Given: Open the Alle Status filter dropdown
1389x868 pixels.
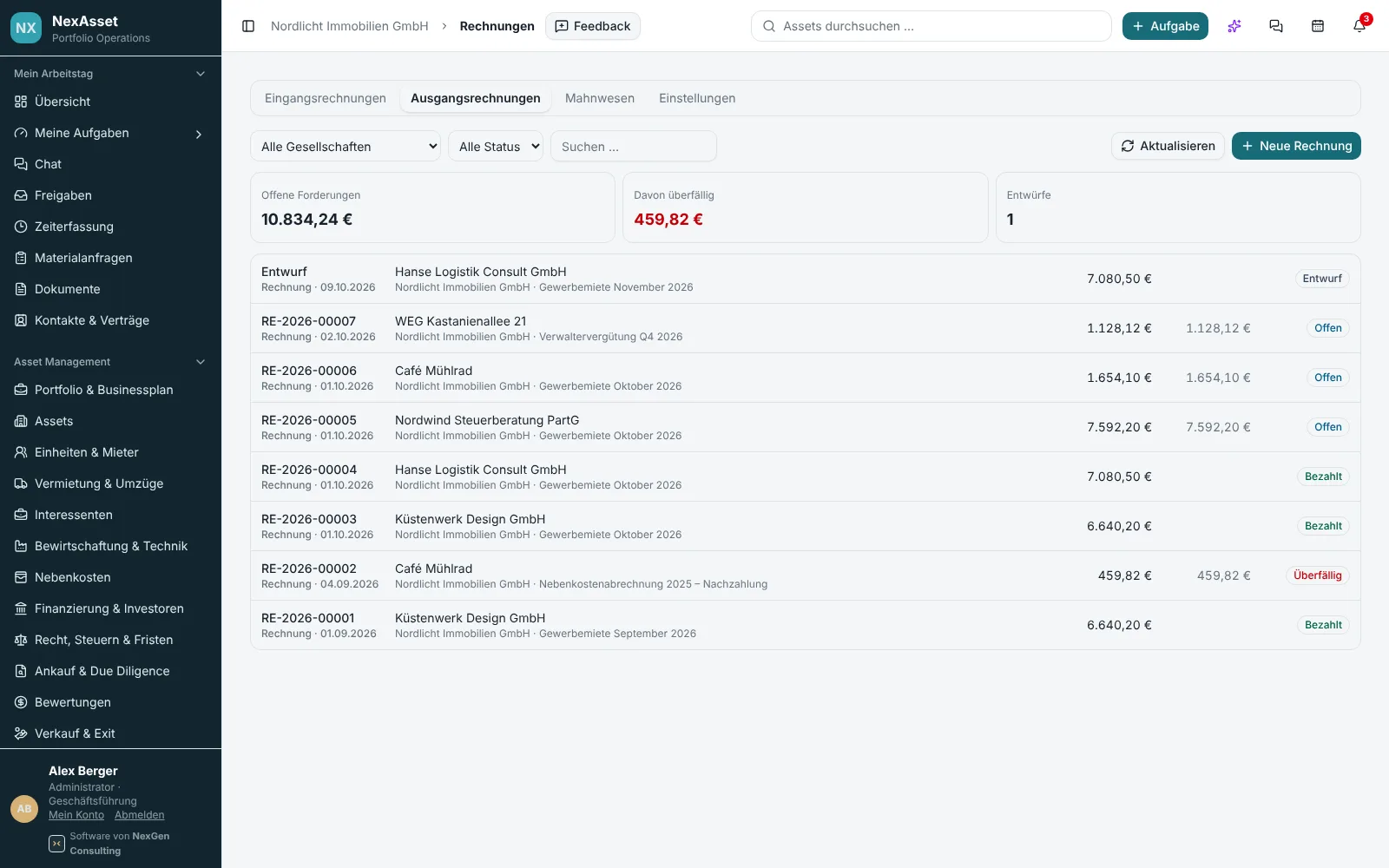Looking at the screenshot, I should pos(496,146).
